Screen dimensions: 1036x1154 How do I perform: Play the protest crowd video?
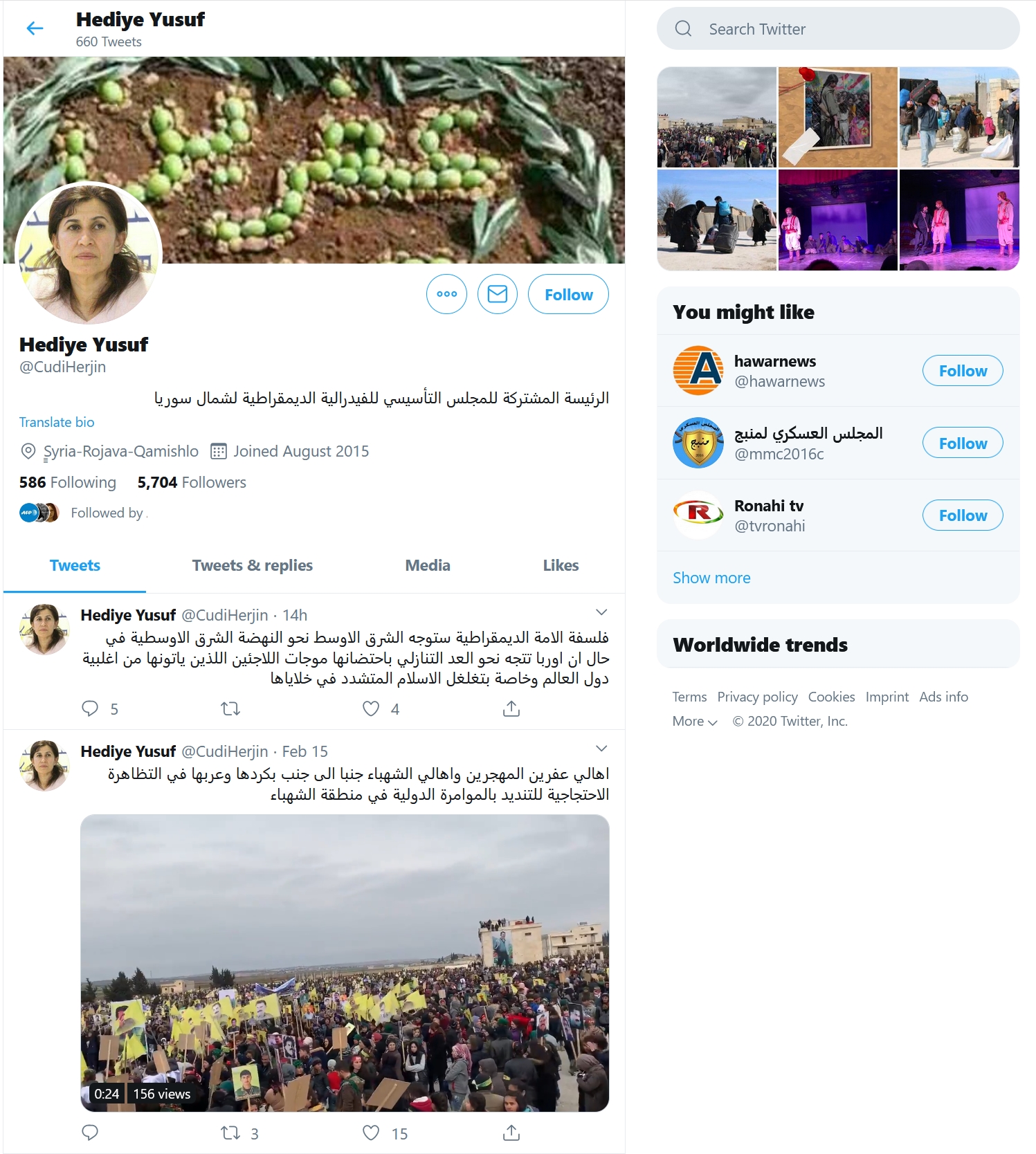[x=345, y=963]
